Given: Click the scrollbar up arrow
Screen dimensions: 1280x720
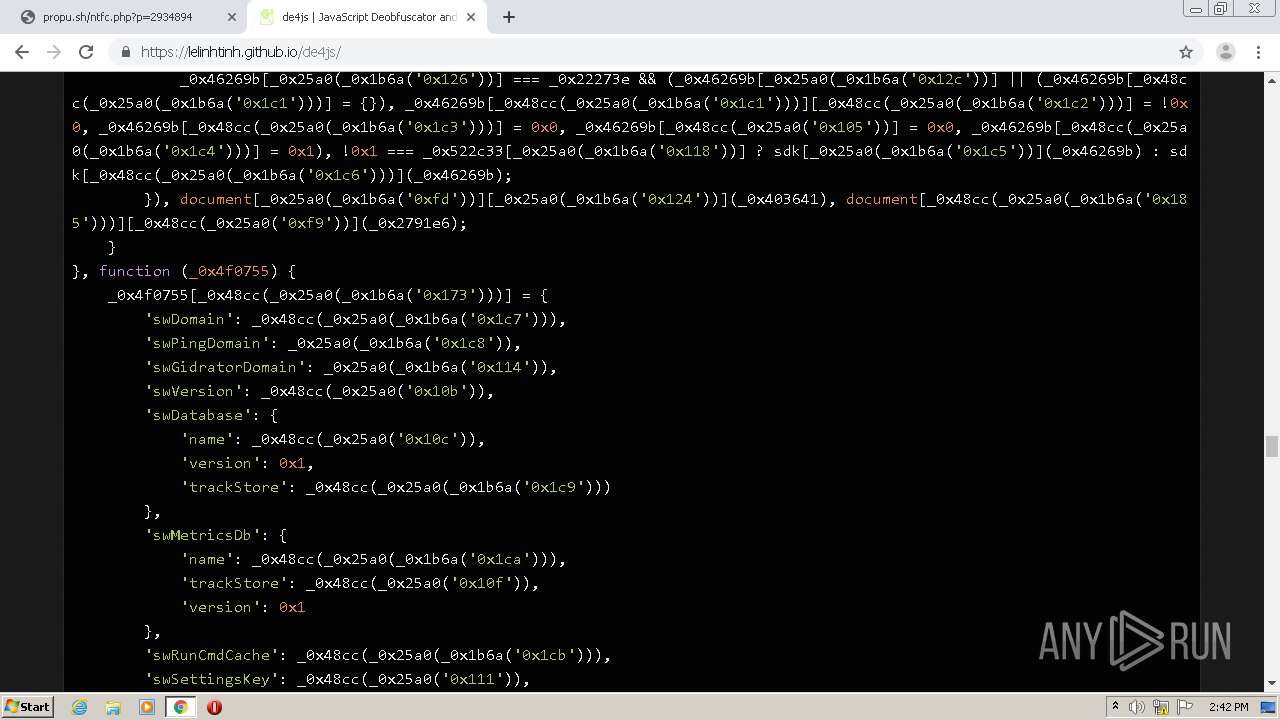Looking at the screenshot, I should pyautogui.click(x=1272, y=79).
